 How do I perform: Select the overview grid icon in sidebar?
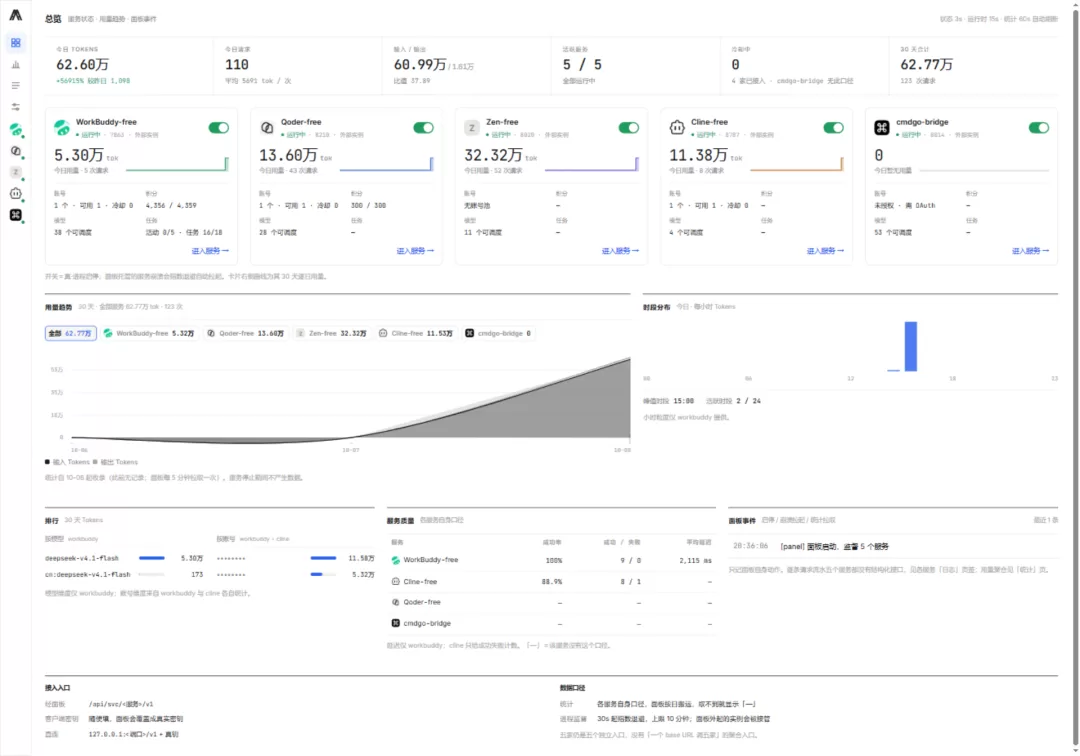pyautogui.click(x=15, y=43)
